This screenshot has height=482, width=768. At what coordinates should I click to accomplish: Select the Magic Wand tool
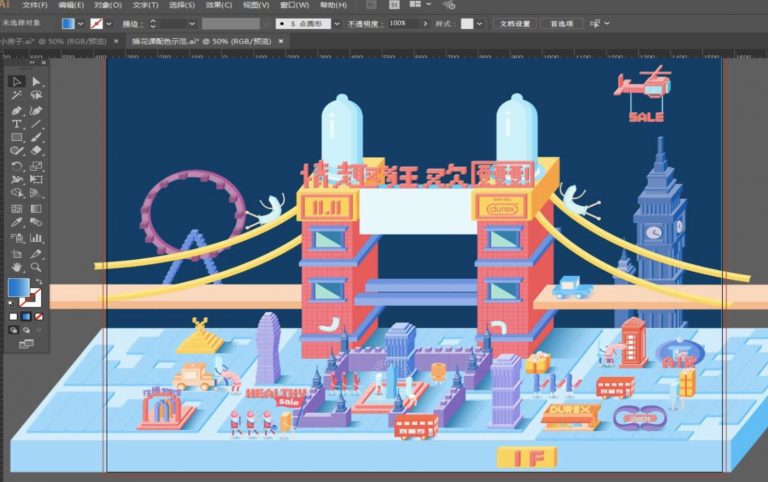pos(17,95)
